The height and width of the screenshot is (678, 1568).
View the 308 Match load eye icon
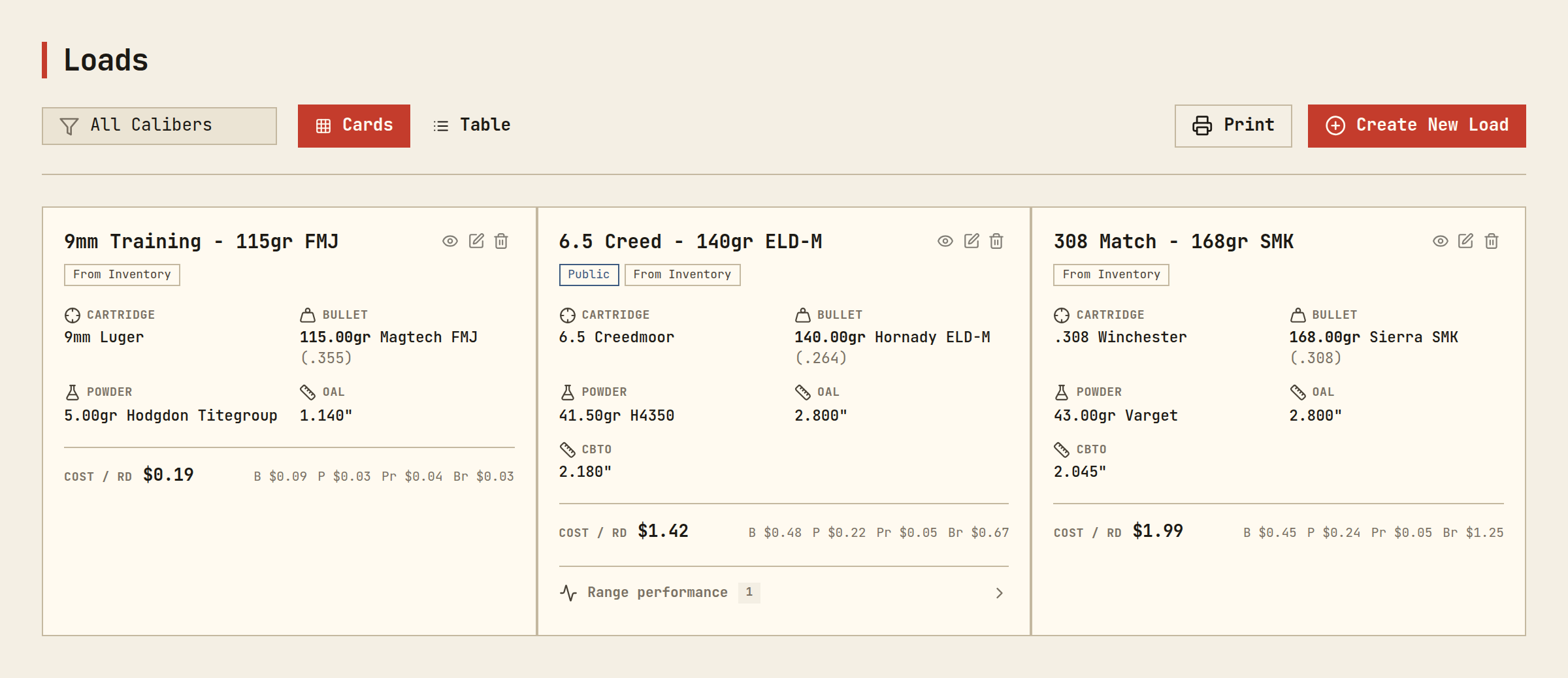1441,241
